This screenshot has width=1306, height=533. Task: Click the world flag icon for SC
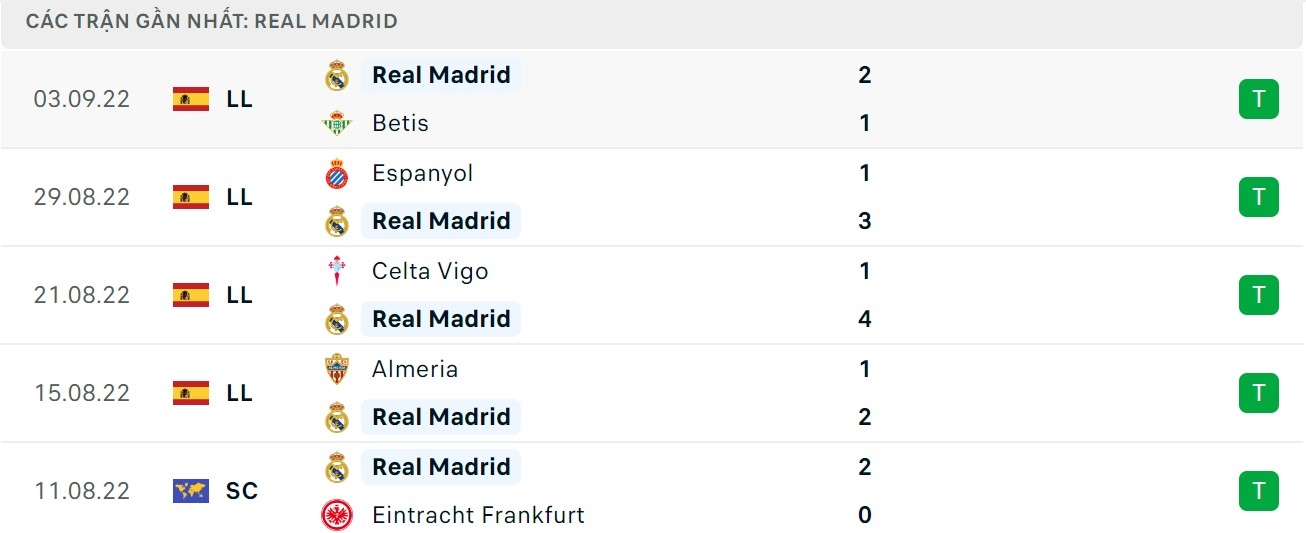tap(191, 491)
